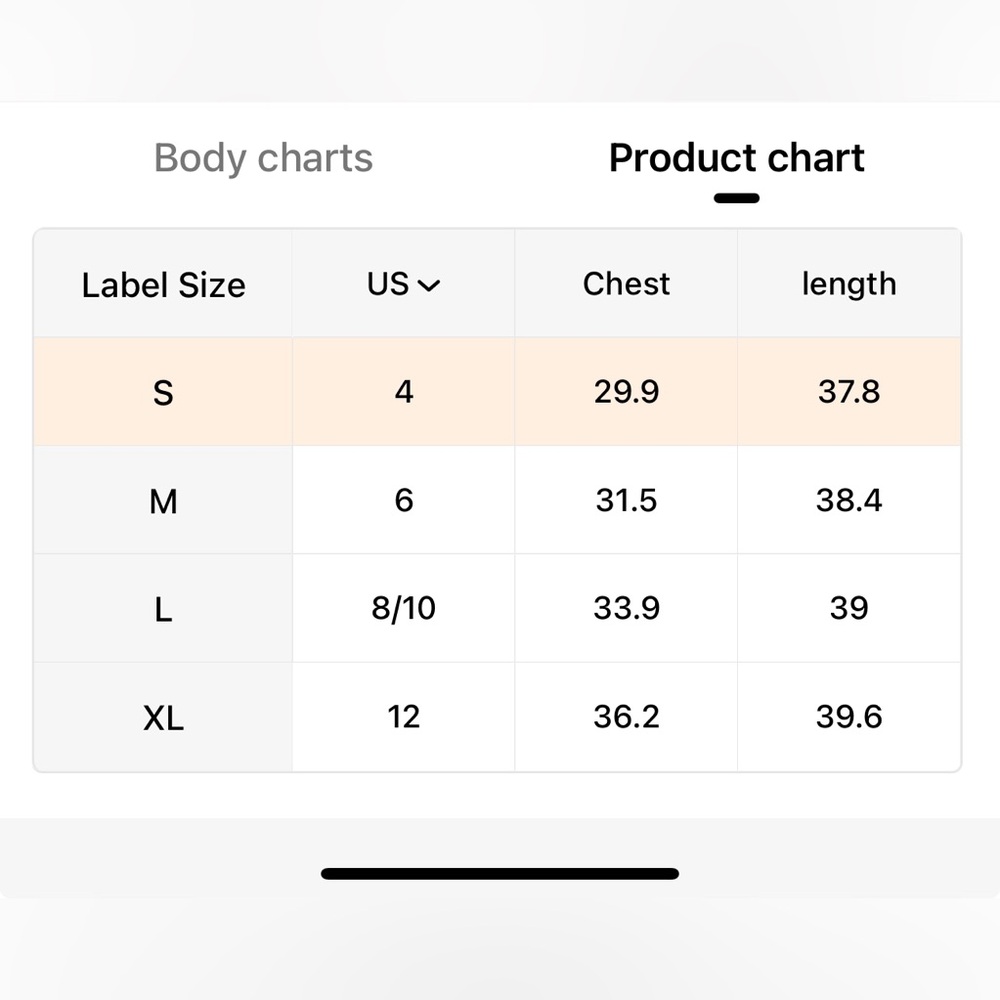1000x1000 pixels.
Task: Click the Label Size column header
Action: point(163,285)
